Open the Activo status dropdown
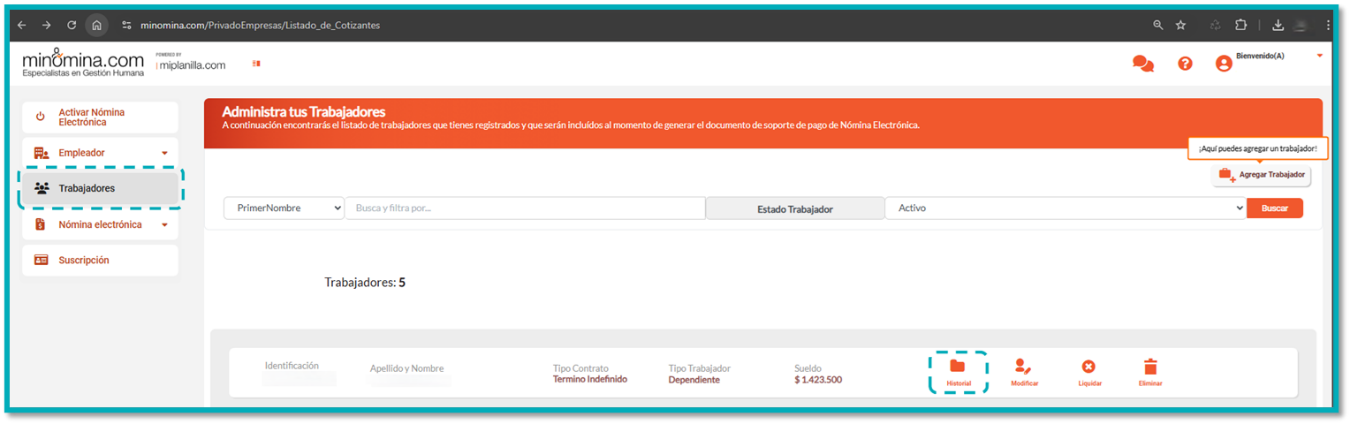 [x=1065, y=208]
